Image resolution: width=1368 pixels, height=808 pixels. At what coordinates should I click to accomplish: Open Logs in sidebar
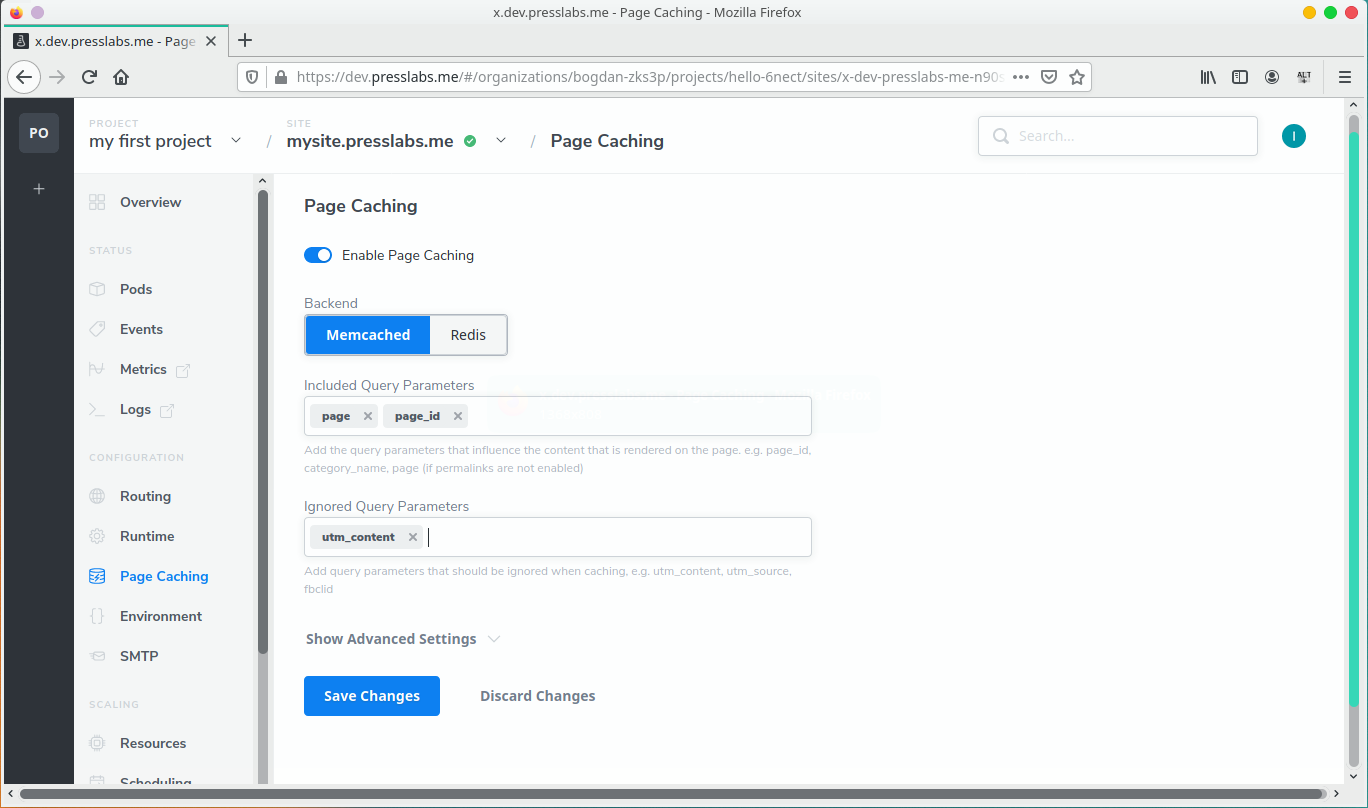click(135, 409)
